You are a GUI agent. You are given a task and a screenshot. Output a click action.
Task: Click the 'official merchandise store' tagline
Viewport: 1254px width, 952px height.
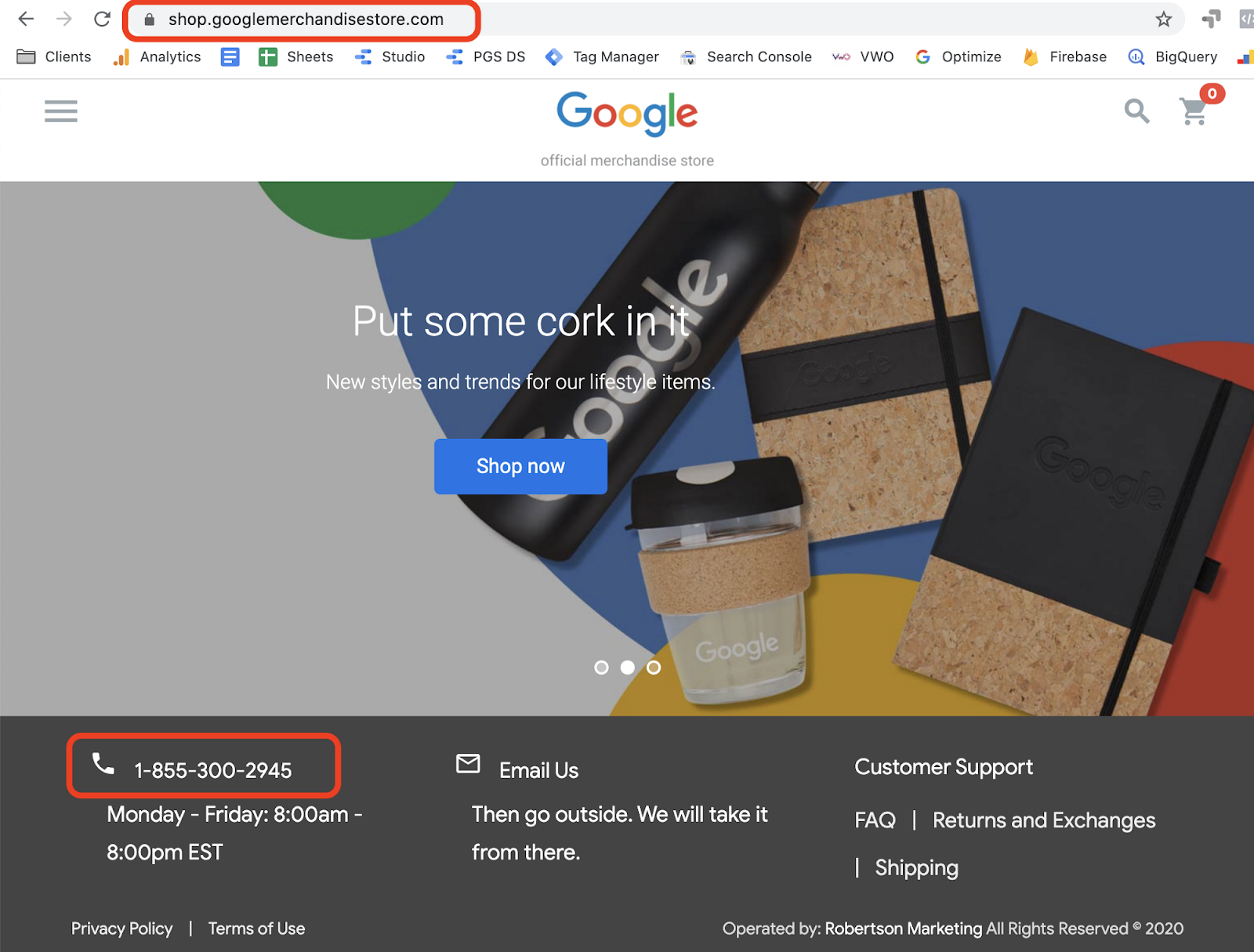[627, 161]
